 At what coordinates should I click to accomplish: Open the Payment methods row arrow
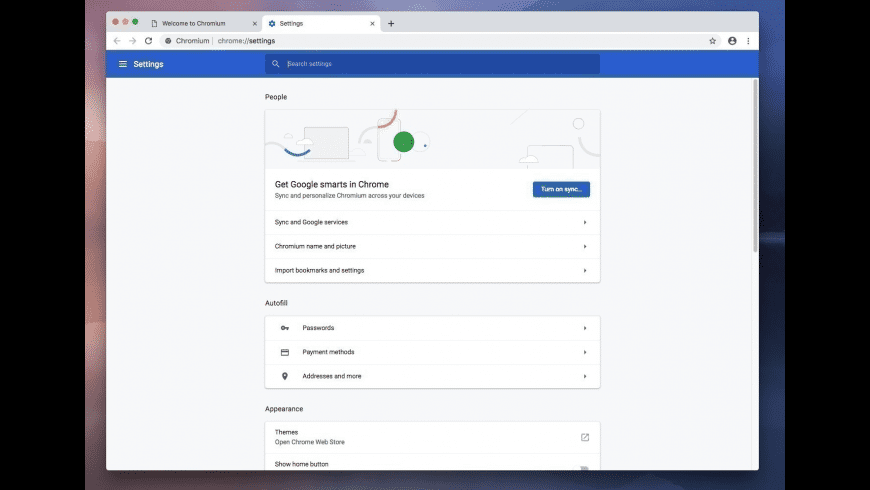pos(585,352)
